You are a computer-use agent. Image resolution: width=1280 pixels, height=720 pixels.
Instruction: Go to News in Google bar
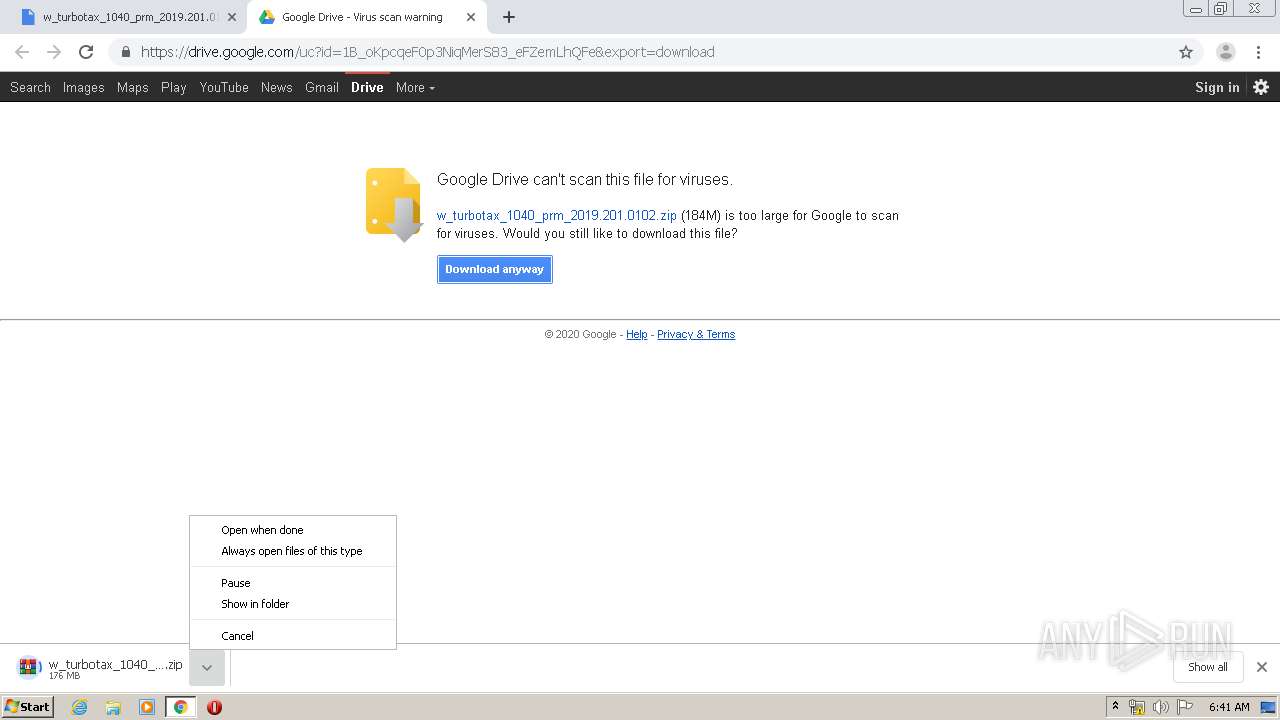tap(277, 87)
